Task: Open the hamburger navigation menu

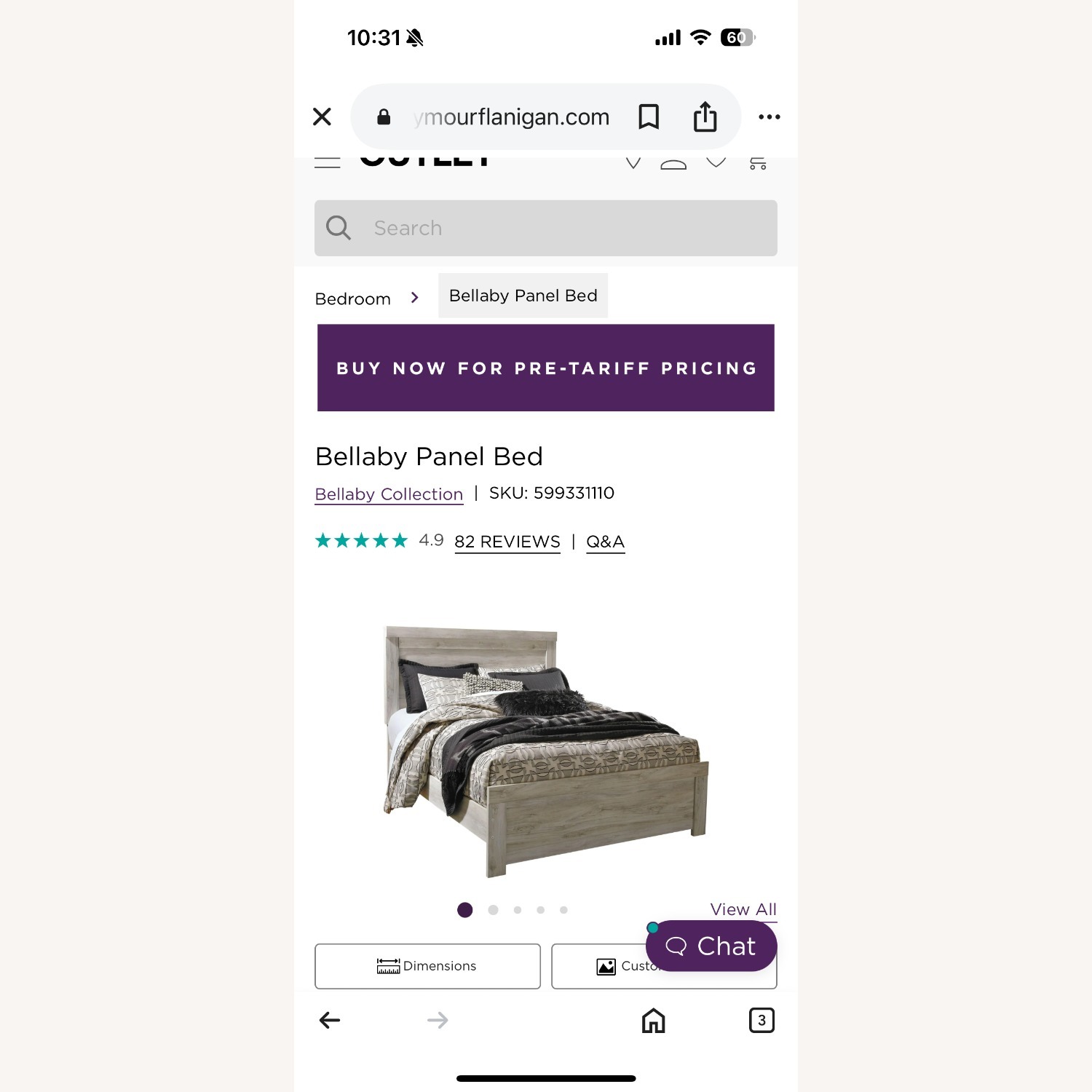Action: point(328,162)
